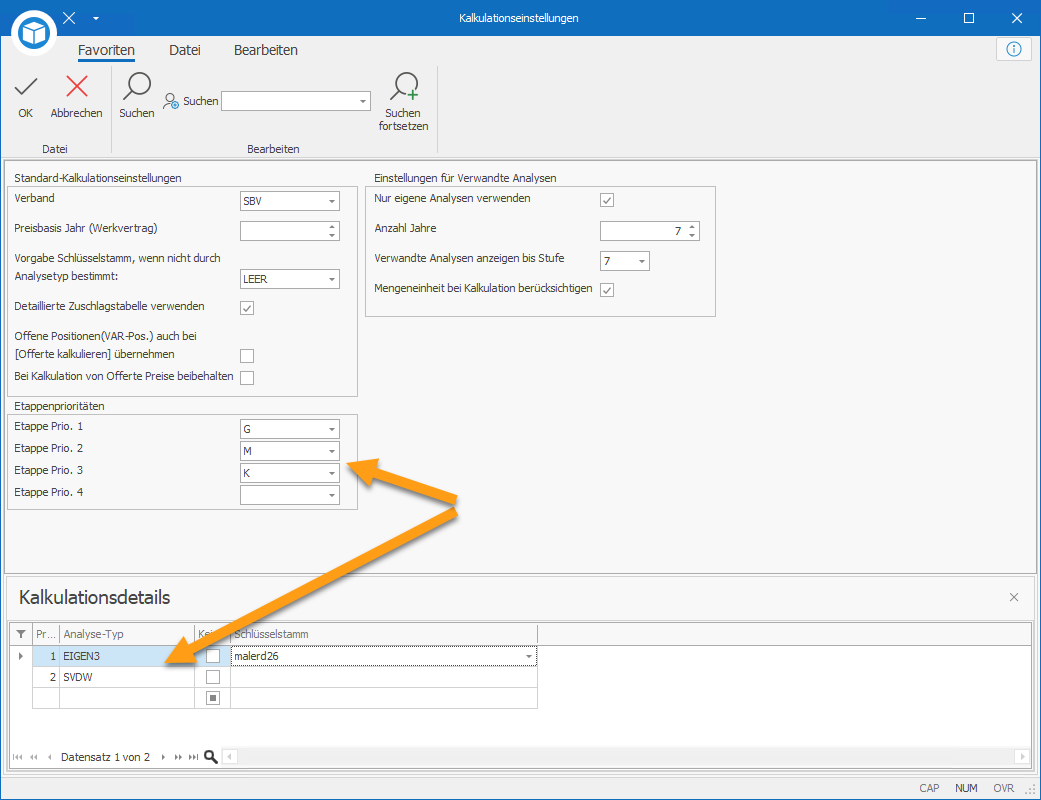Click the search icon in record navigator
Screen dimensions: 1041x800
(x=210, y=757)
